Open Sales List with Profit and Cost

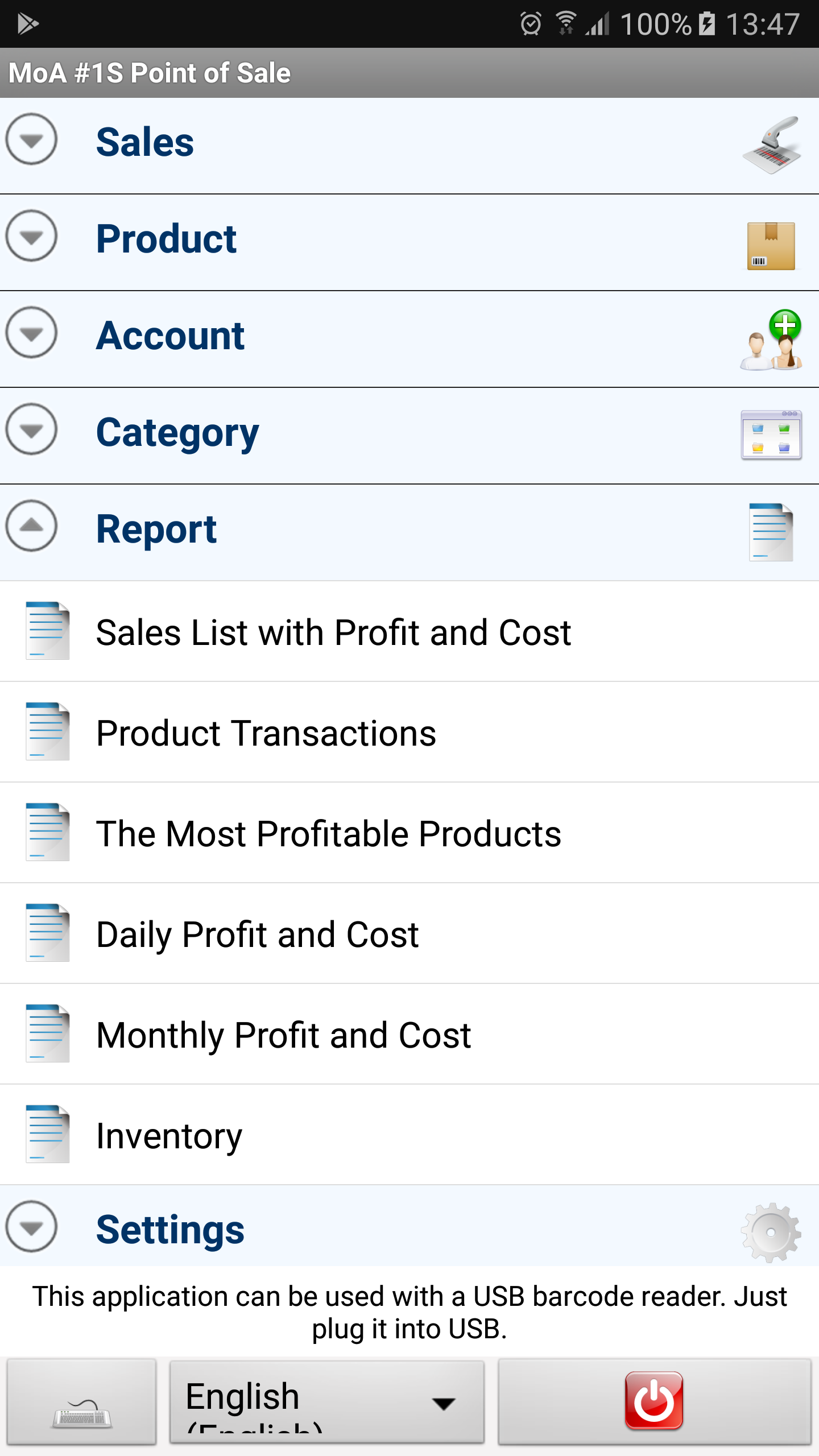pos(409,631)
